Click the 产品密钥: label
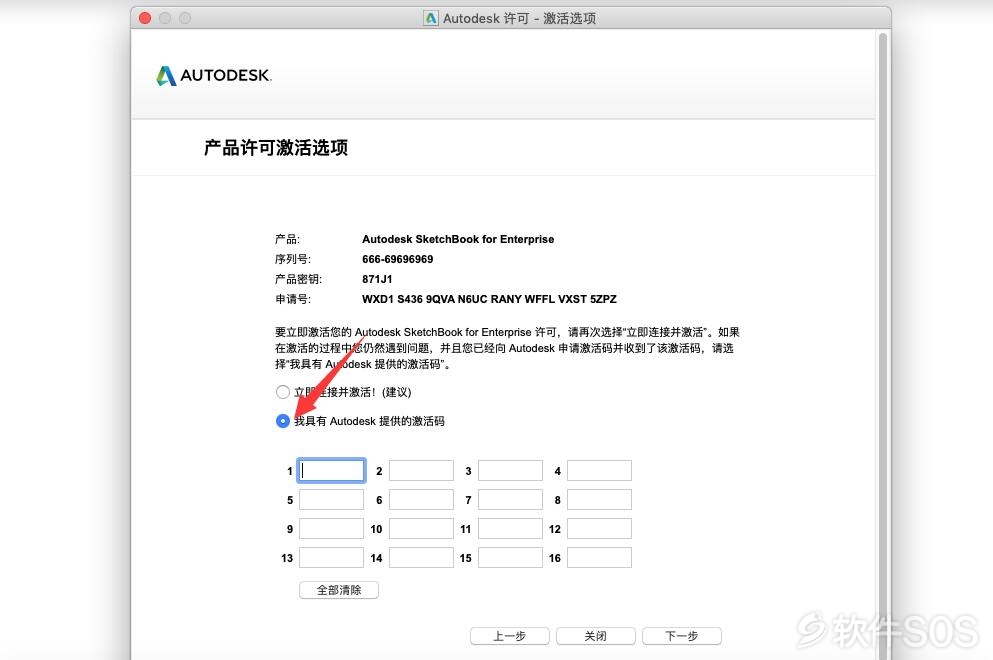993x660 pixels. coord(298,279)
